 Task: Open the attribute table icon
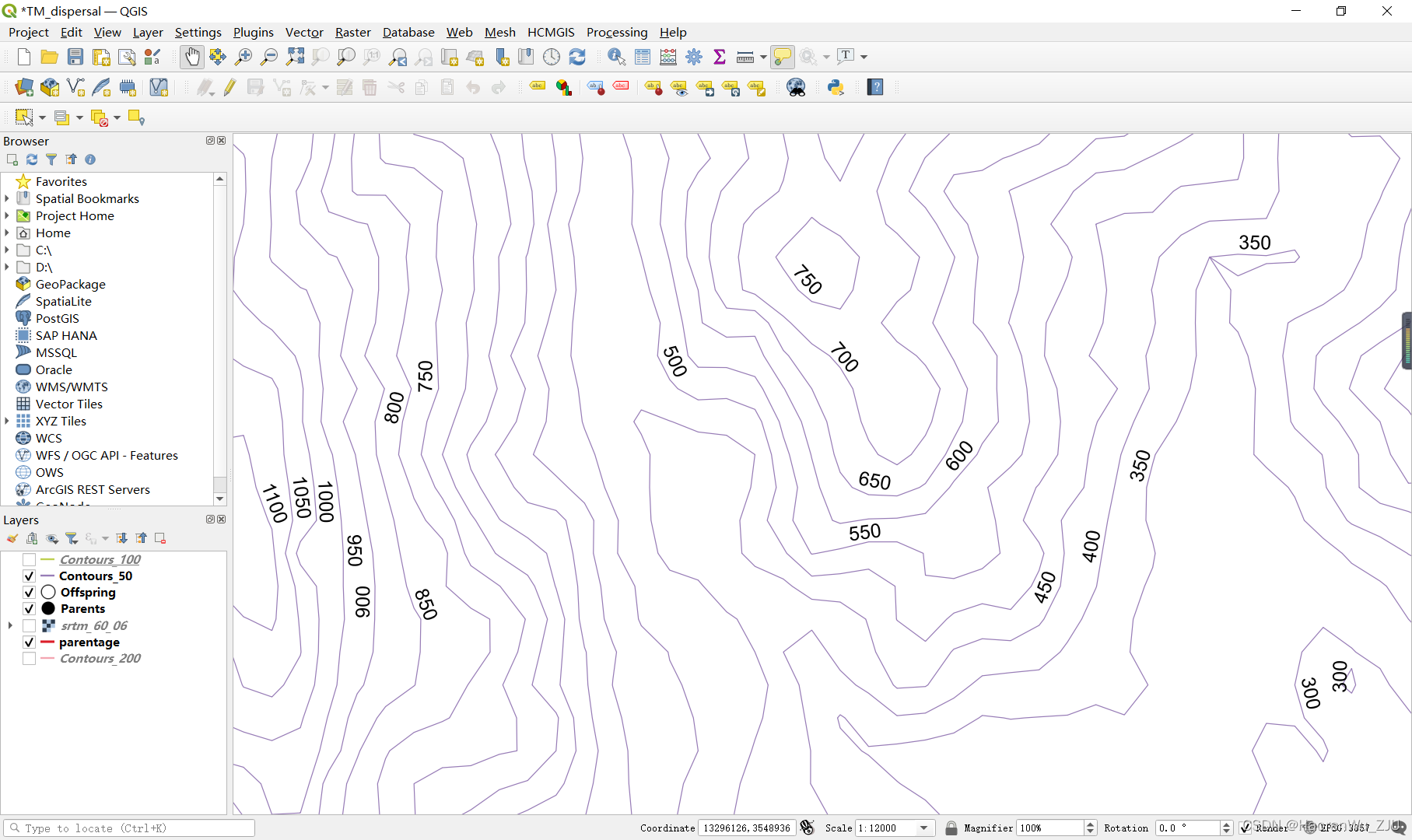coord(643,57)
